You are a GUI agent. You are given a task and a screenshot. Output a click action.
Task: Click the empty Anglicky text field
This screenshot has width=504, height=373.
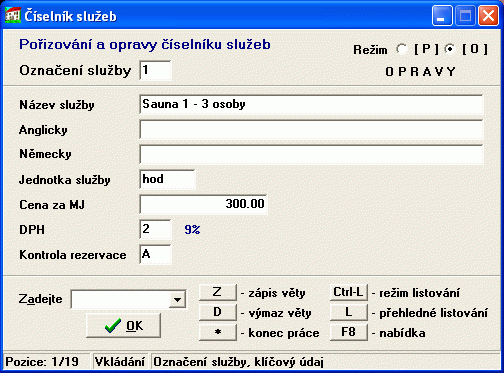(311, 129)
